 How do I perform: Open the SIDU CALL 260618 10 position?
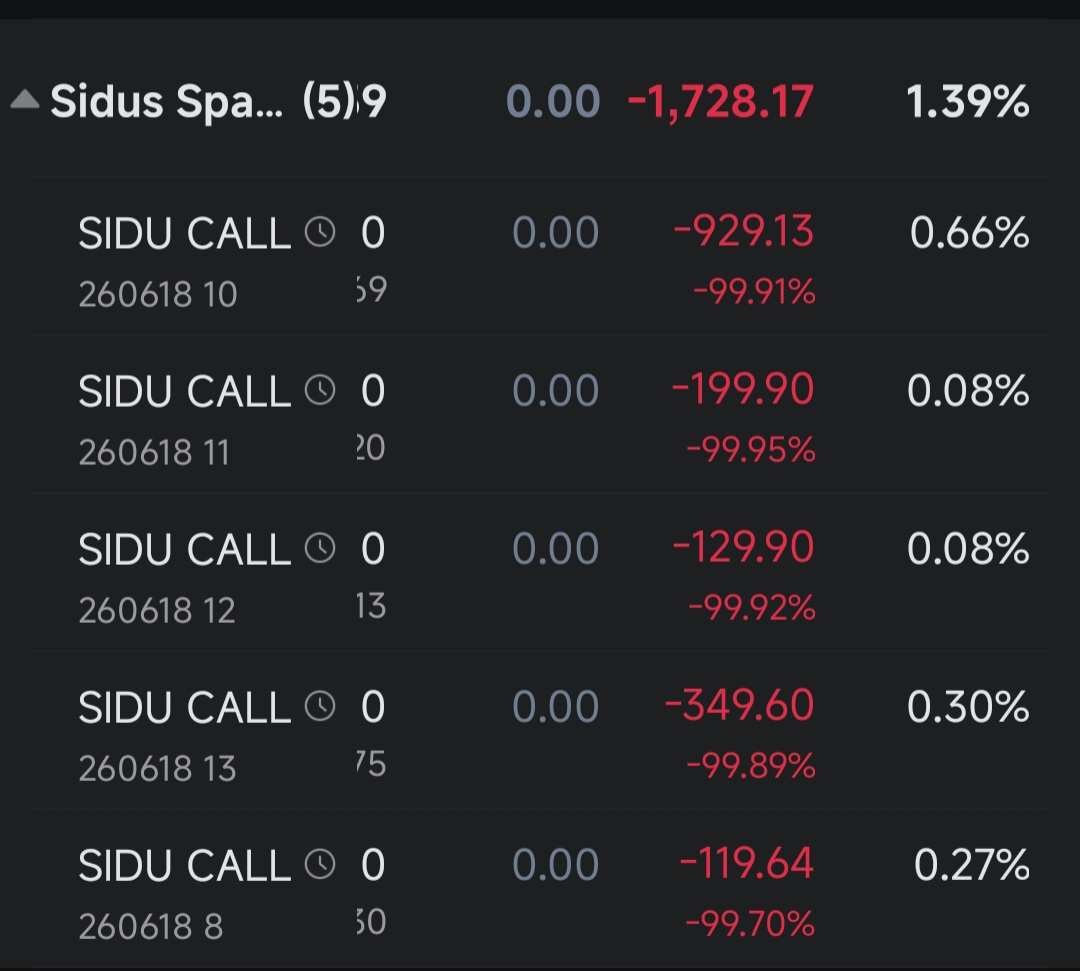click(x=540, y=257)
